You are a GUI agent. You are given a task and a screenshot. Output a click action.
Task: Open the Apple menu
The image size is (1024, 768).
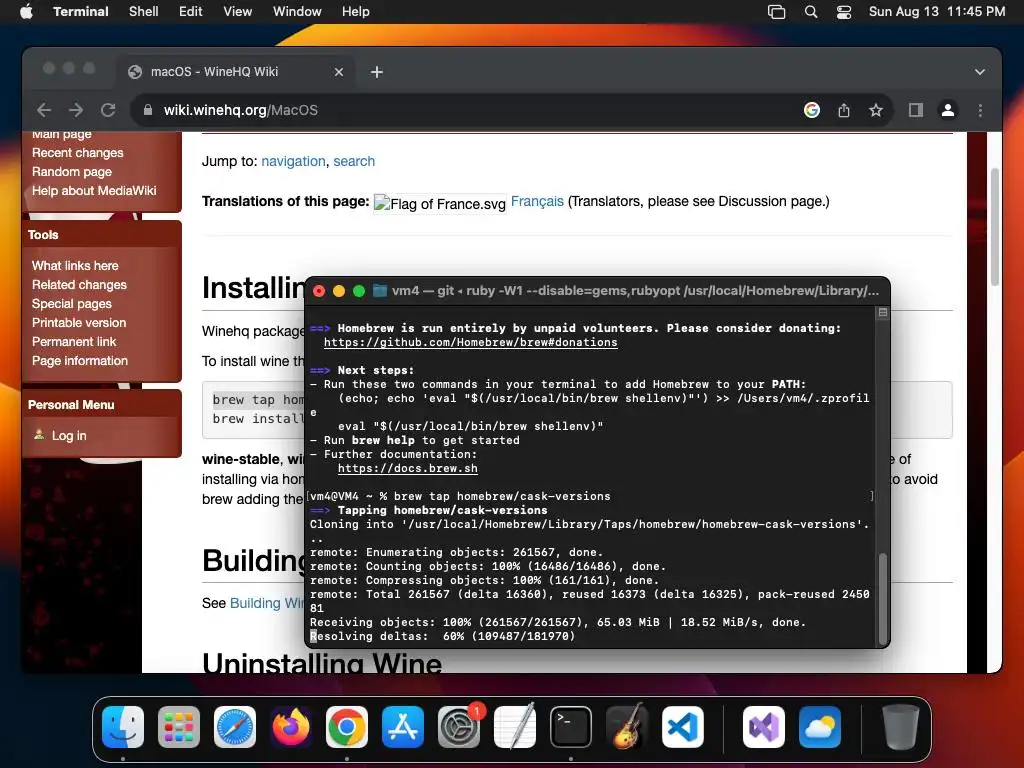(x=26, y=12)
